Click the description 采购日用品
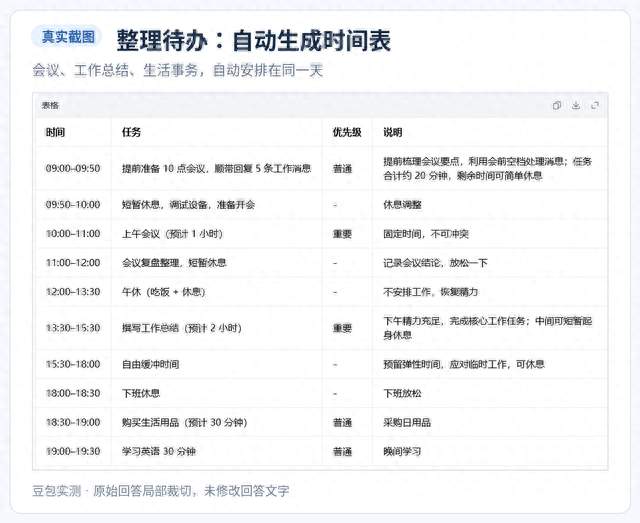 [407, 422]
